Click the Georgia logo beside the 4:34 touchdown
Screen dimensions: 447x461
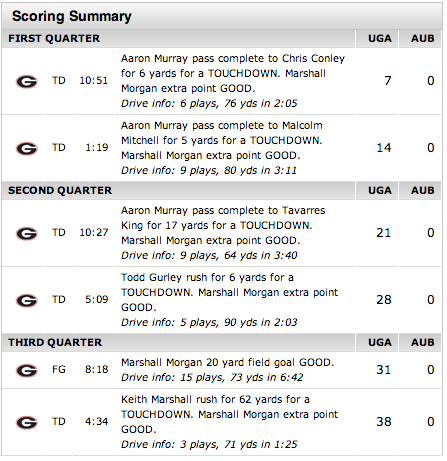(27, 423)
